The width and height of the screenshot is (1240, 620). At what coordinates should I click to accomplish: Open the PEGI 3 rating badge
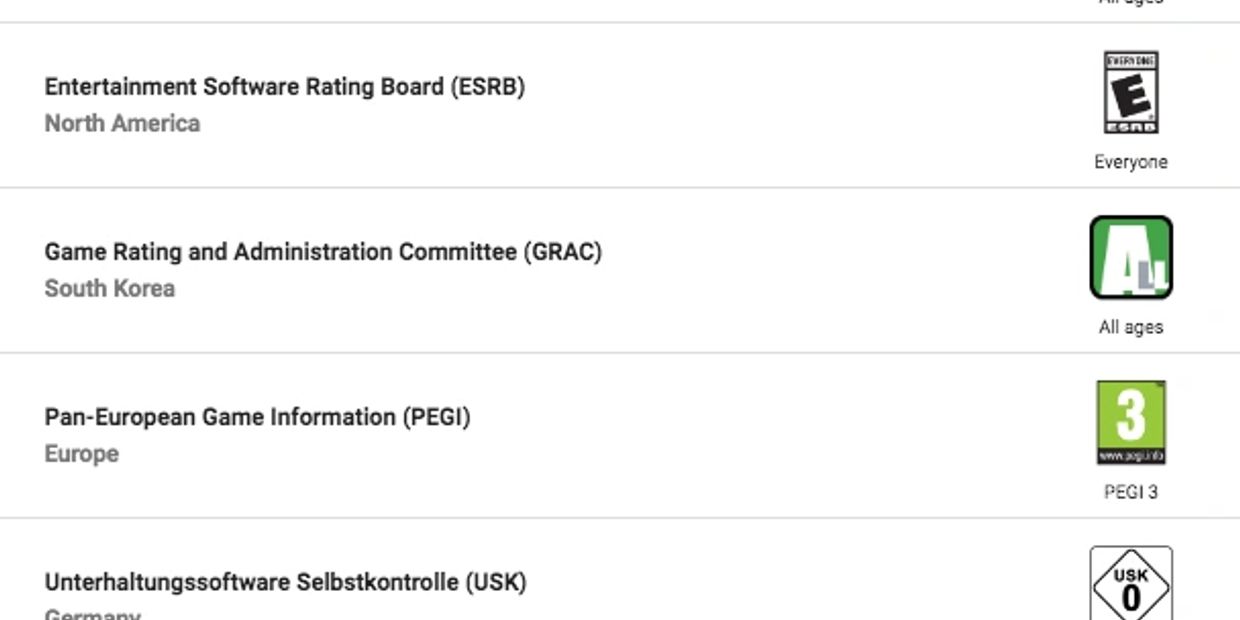coord(1131,422)
